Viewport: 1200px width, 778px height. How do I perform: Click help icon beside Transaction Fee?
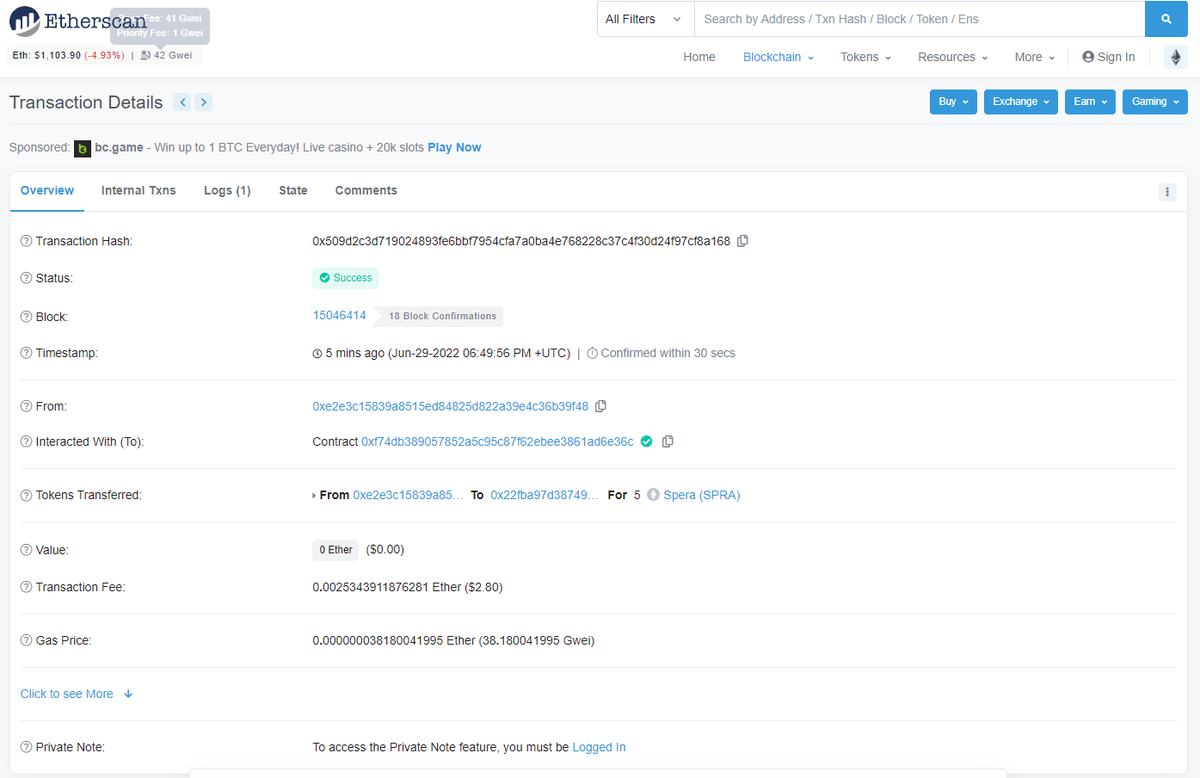pos(26,587)
